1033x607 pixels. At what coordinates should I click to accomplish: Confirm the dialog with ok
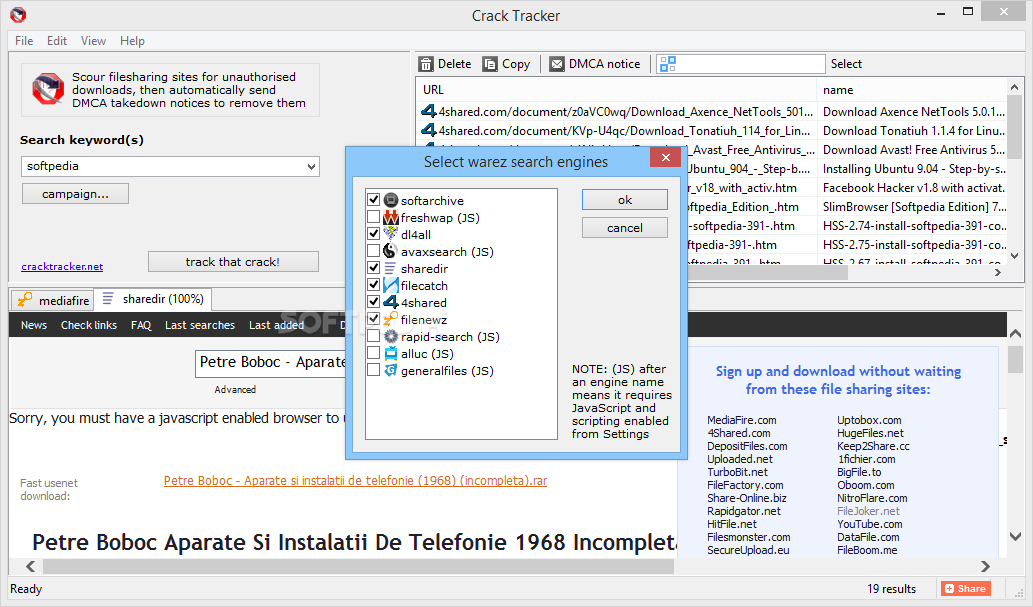pyautogui.click(x=625, y=200)
